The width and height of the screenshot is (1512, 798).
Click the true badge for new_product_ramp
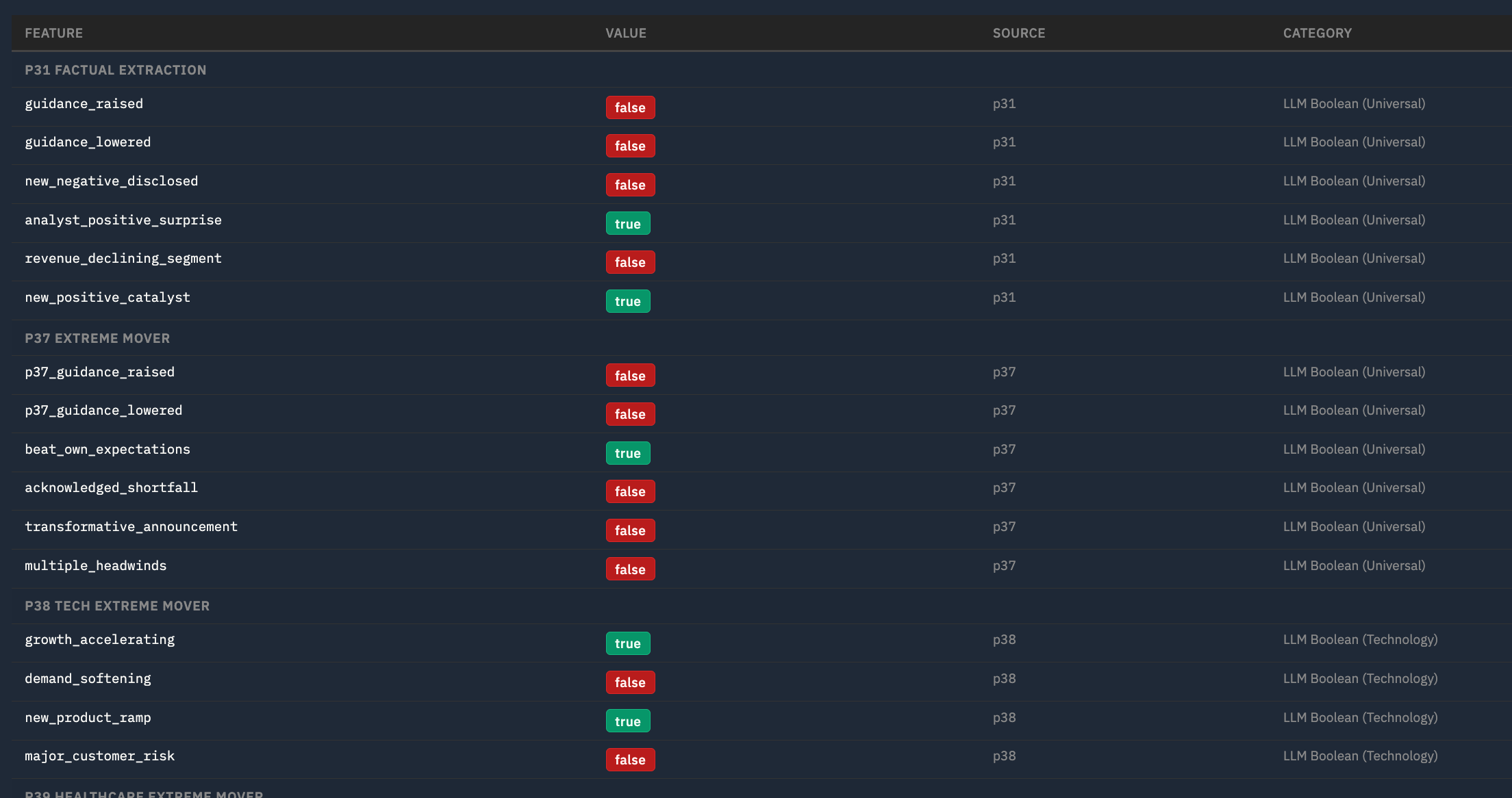click(627, 721)
